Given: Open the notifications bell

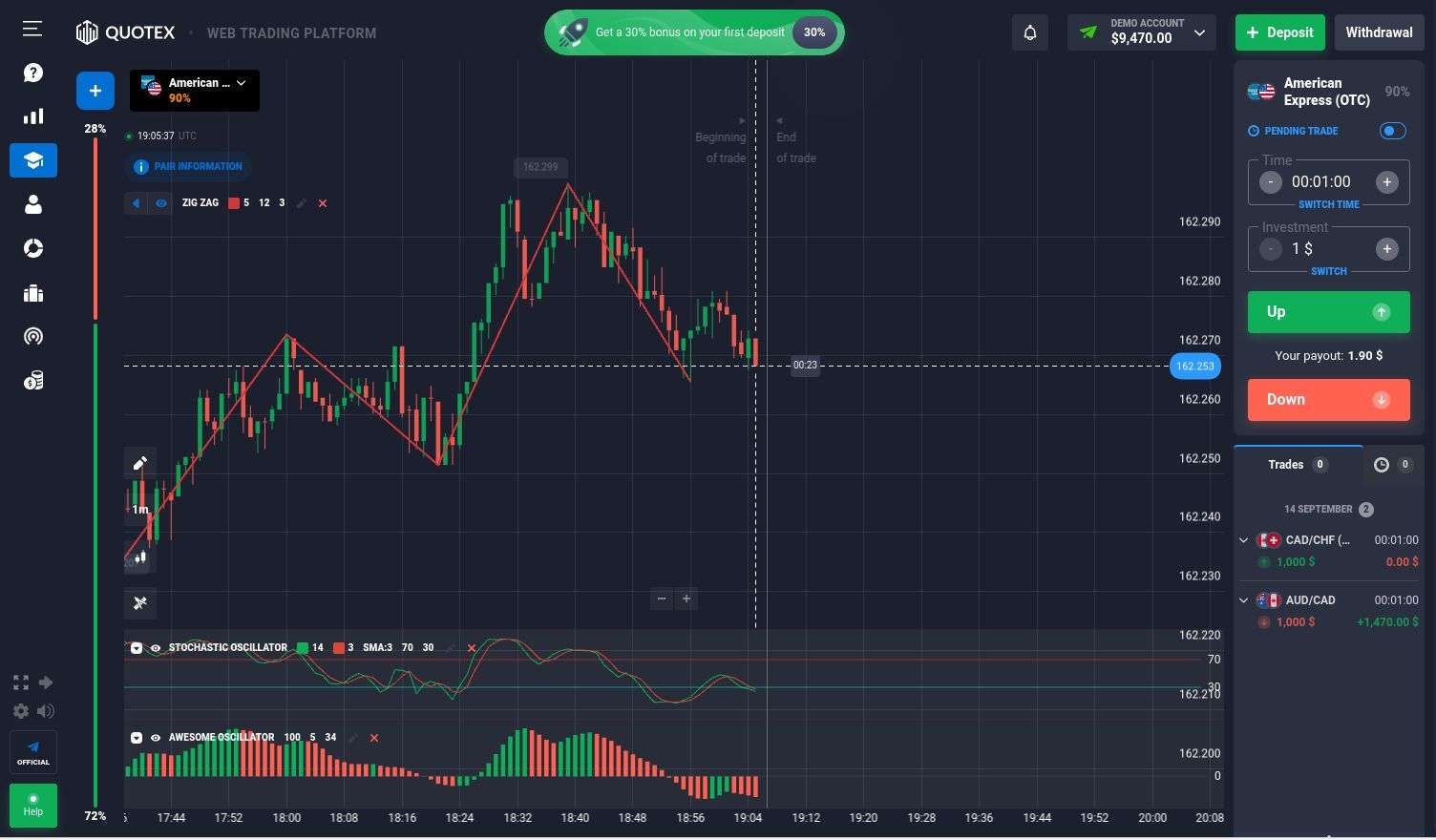Looking at the screenshot, I should point(1030,32).
